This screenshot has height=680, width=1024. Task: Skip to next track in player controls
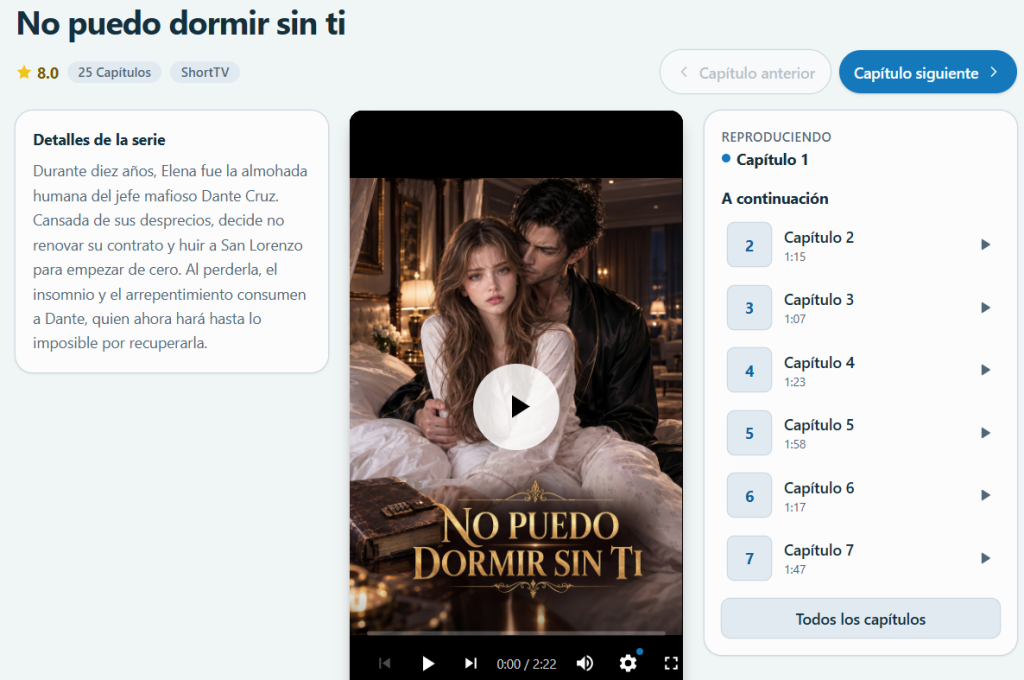pyautogui.click(x=470, y=664)
